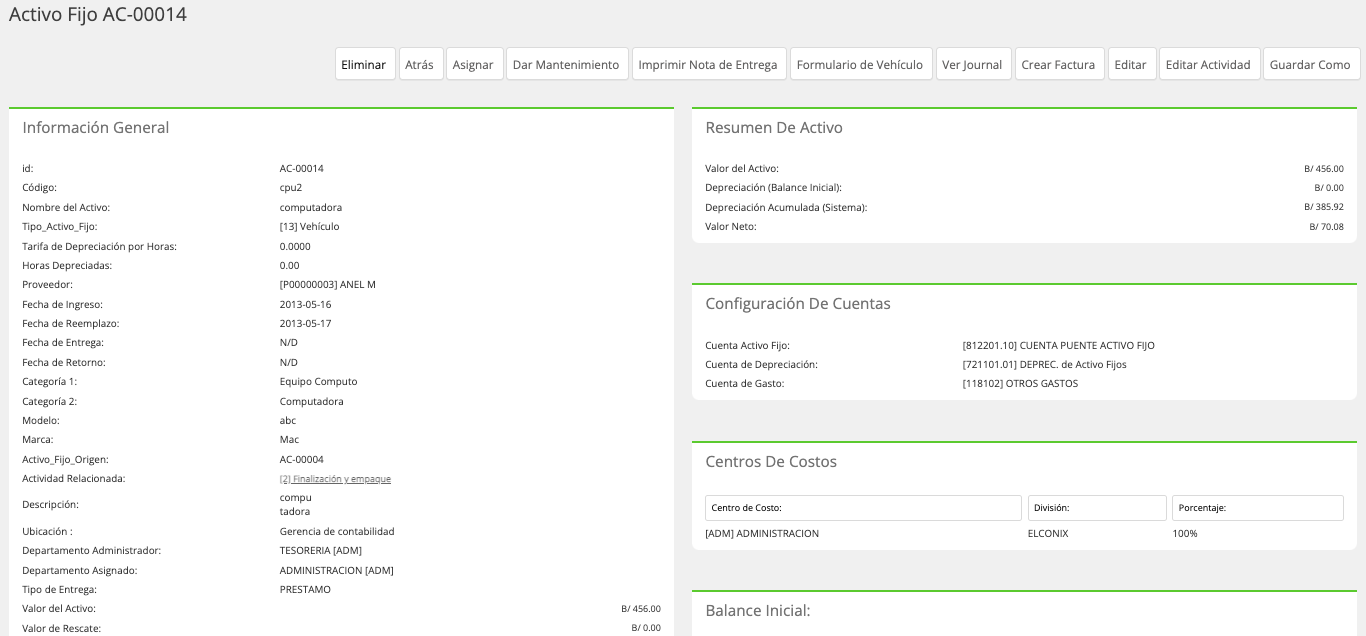Click the [13] Vehículo asset type value
This screenshot has width=1366, height=636.
[x=310, y=227]
